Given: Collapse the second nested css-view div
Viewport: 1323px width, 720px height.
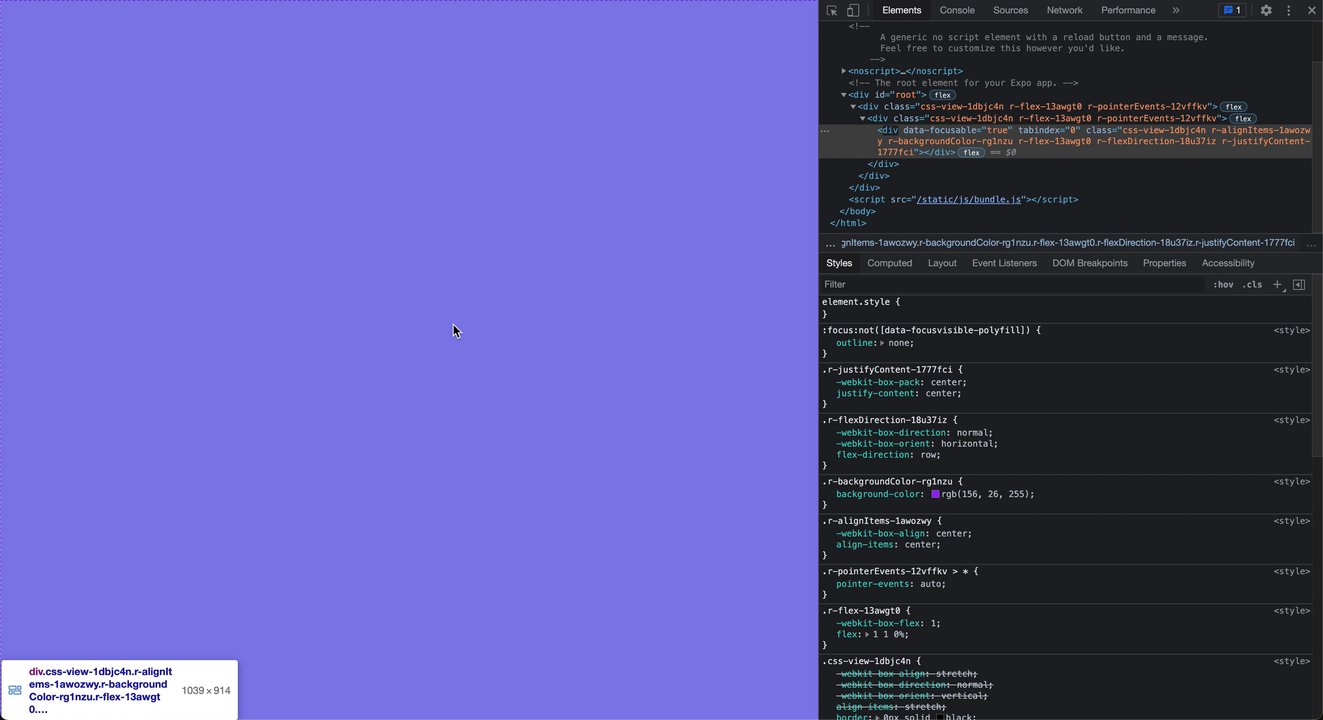Looking at the screenshot, I should tap(862, 119).
